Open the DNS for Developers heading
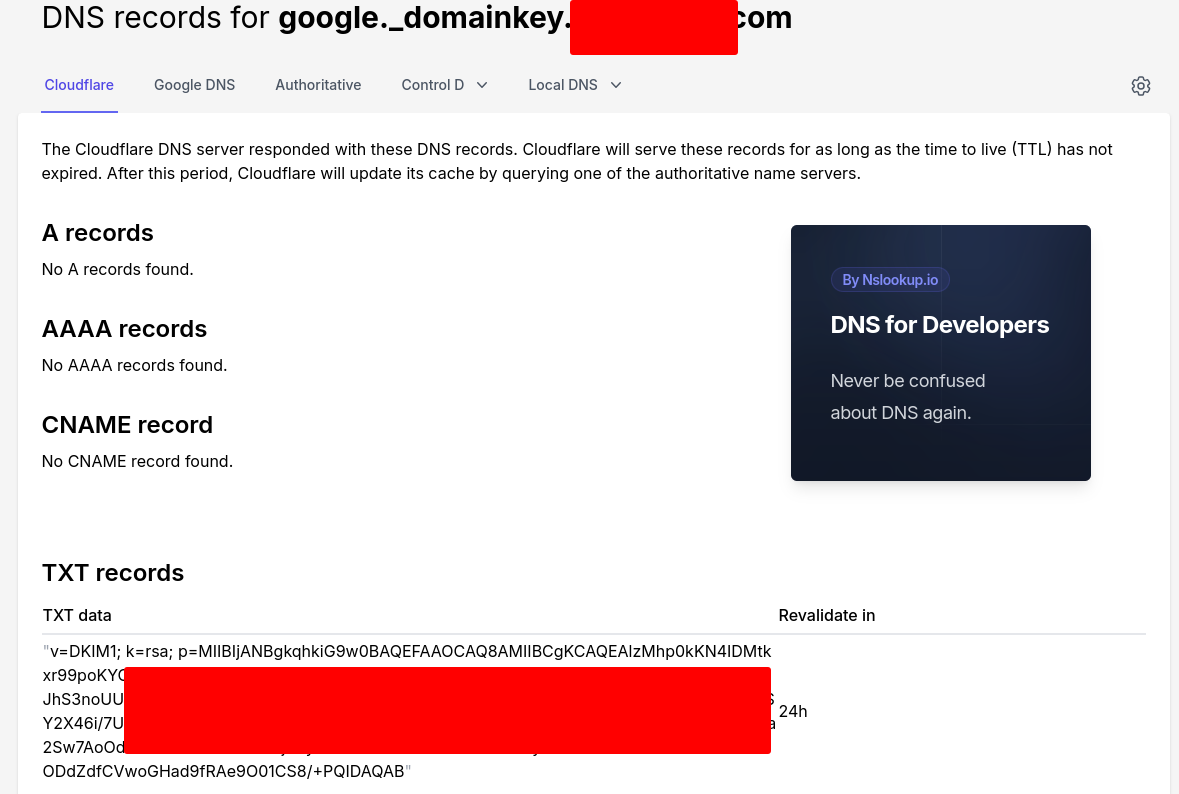The image size is (1179, 794). click(x=939, y=325)
